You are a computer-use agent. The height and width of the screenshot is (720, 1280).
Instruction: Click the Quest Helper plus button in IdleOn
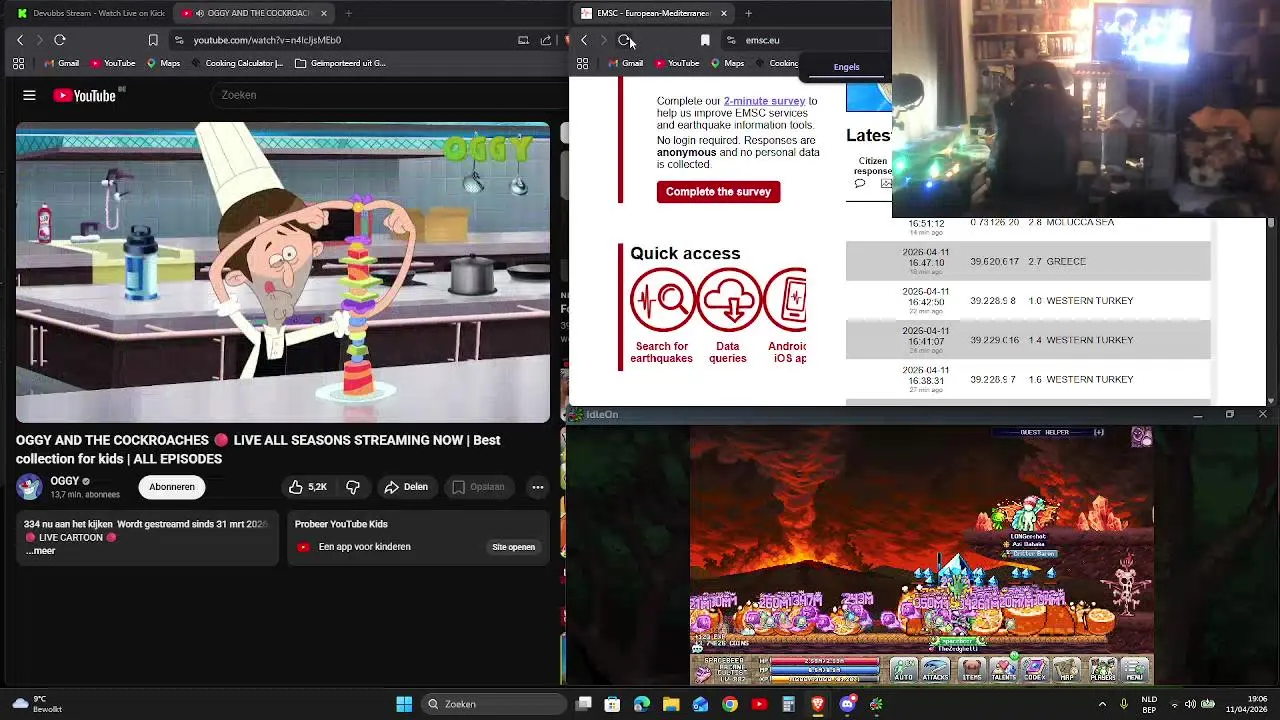pos(1098,432)
